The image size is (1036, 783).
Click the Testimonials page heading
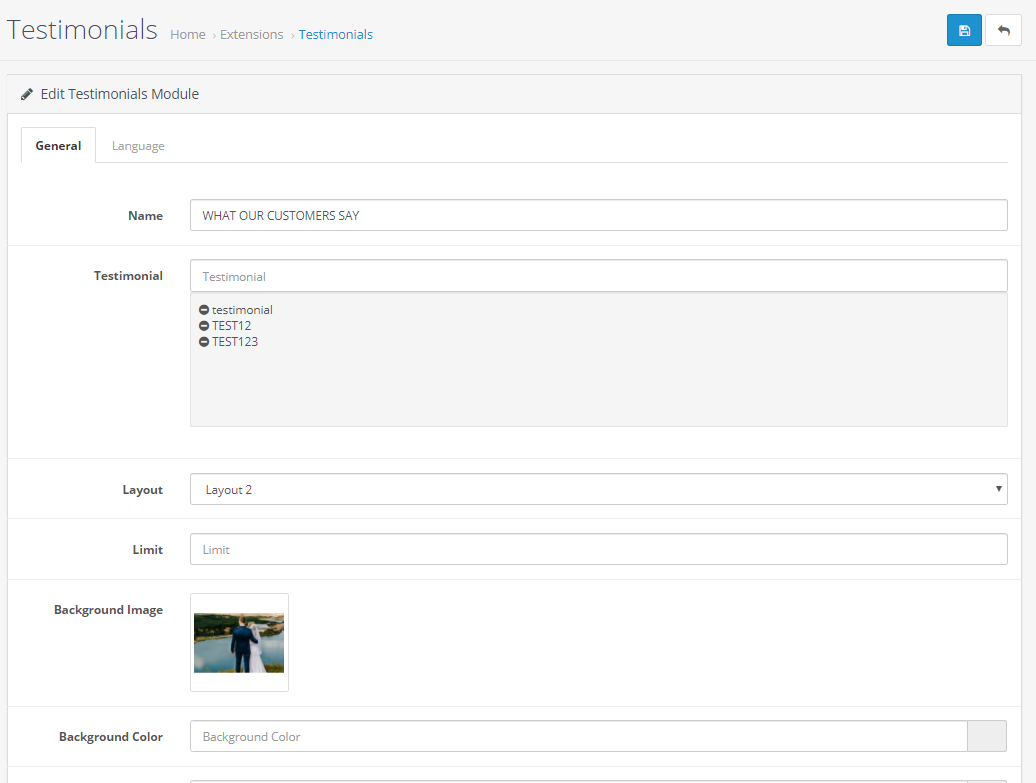tap(82, 30)
